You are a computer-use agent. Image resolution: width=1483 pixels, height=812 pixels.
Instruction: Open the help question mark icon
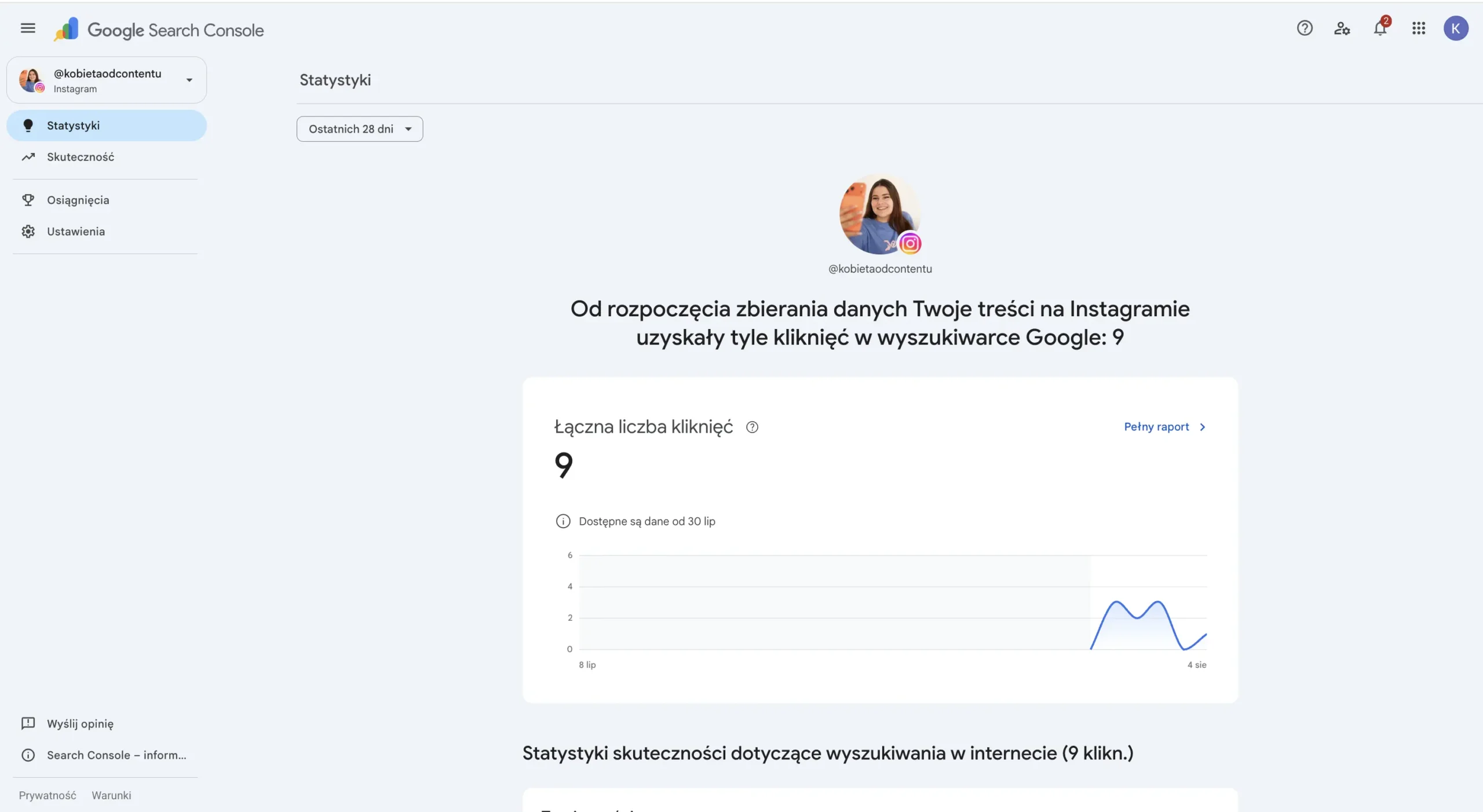point(1305,28)
